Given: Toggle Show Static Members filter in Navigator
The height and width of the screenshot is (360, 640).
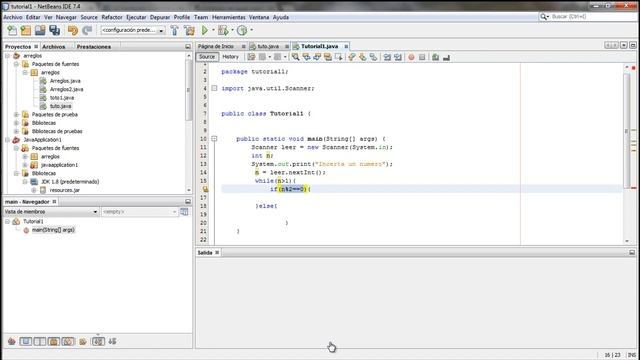Looking at the screenshot, I should point(40,341).
